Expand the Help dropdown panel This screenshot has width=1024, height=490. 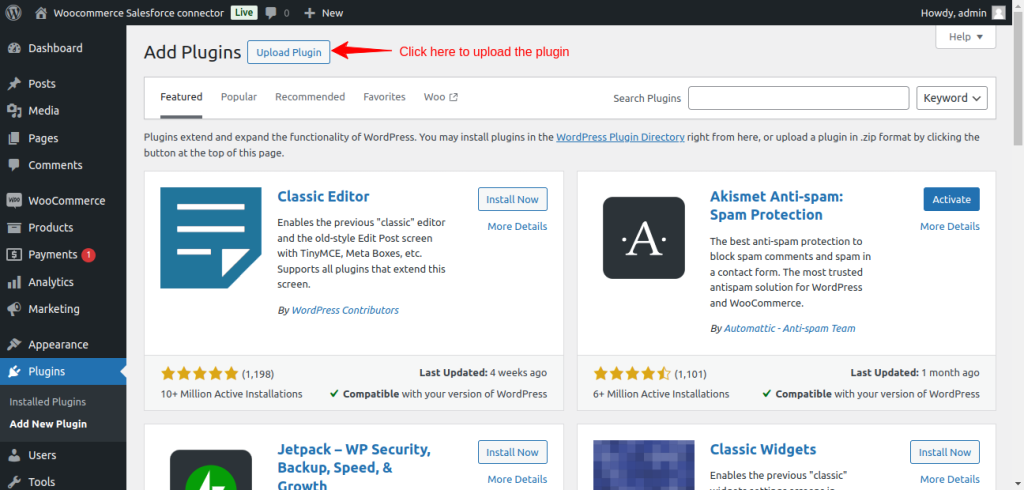[x=965, y=37]
